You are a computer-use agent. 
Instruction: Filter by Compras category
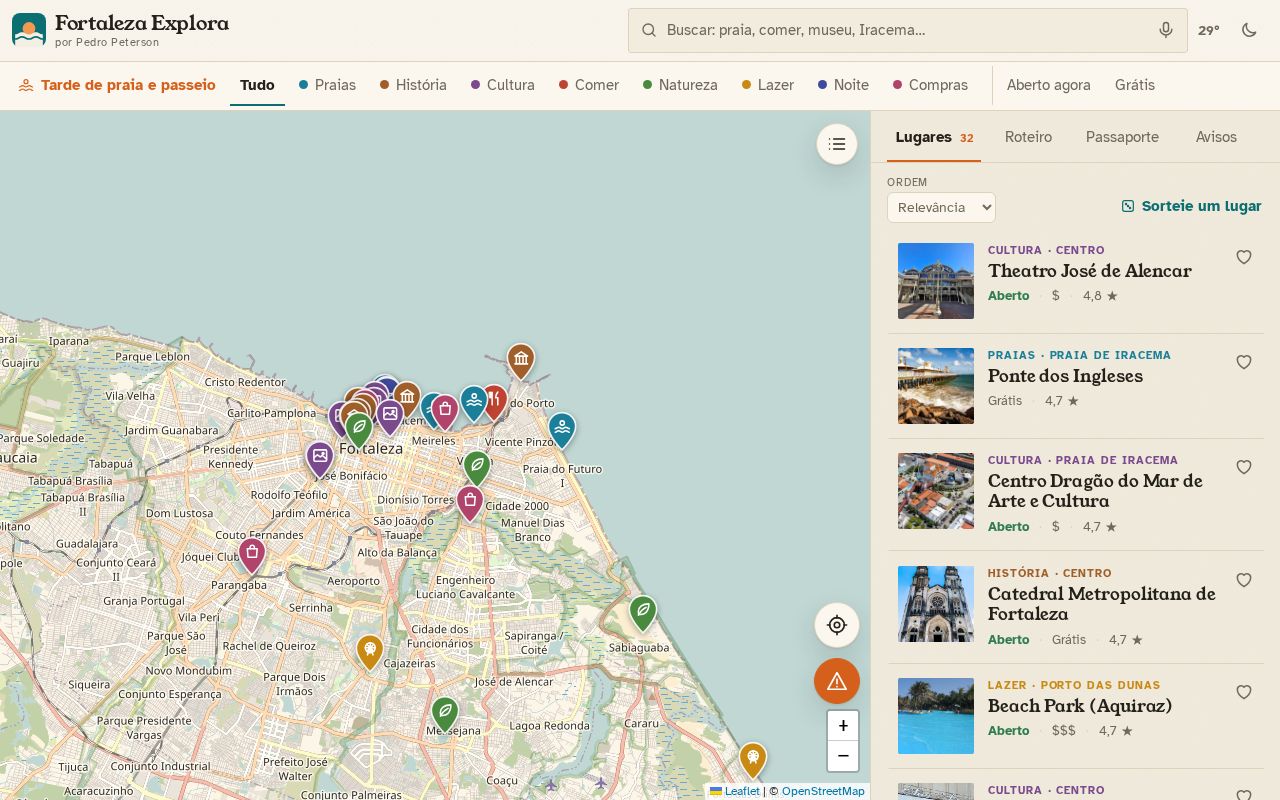930,85
